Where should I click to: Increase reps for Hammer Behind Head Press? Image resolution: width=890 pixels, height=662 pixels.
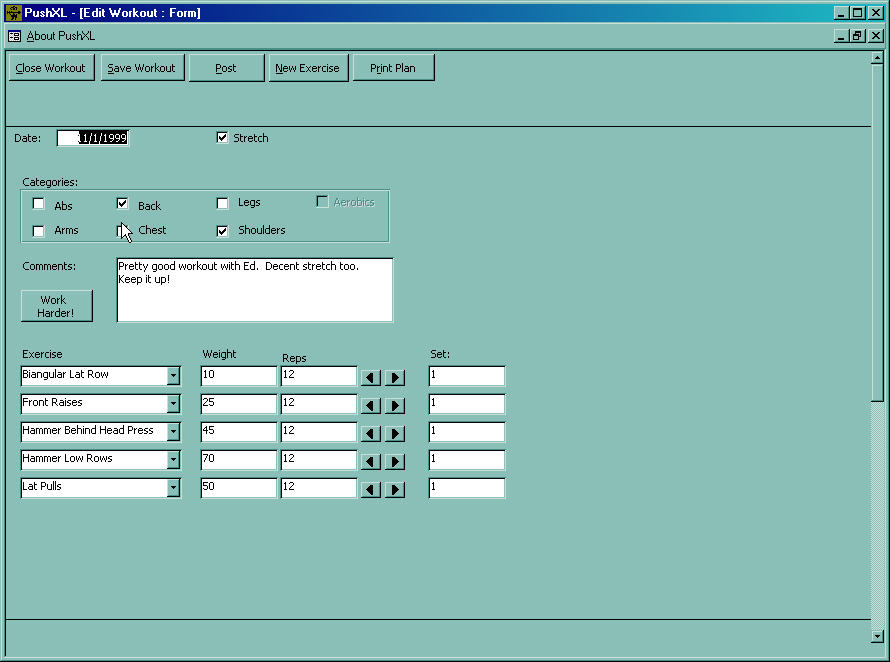point(395,434)
